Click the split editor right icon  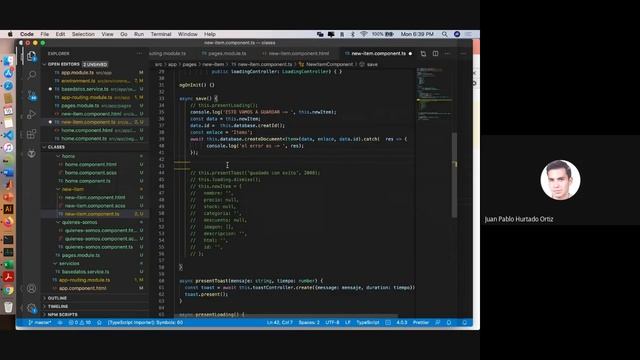tap(436, 53)
